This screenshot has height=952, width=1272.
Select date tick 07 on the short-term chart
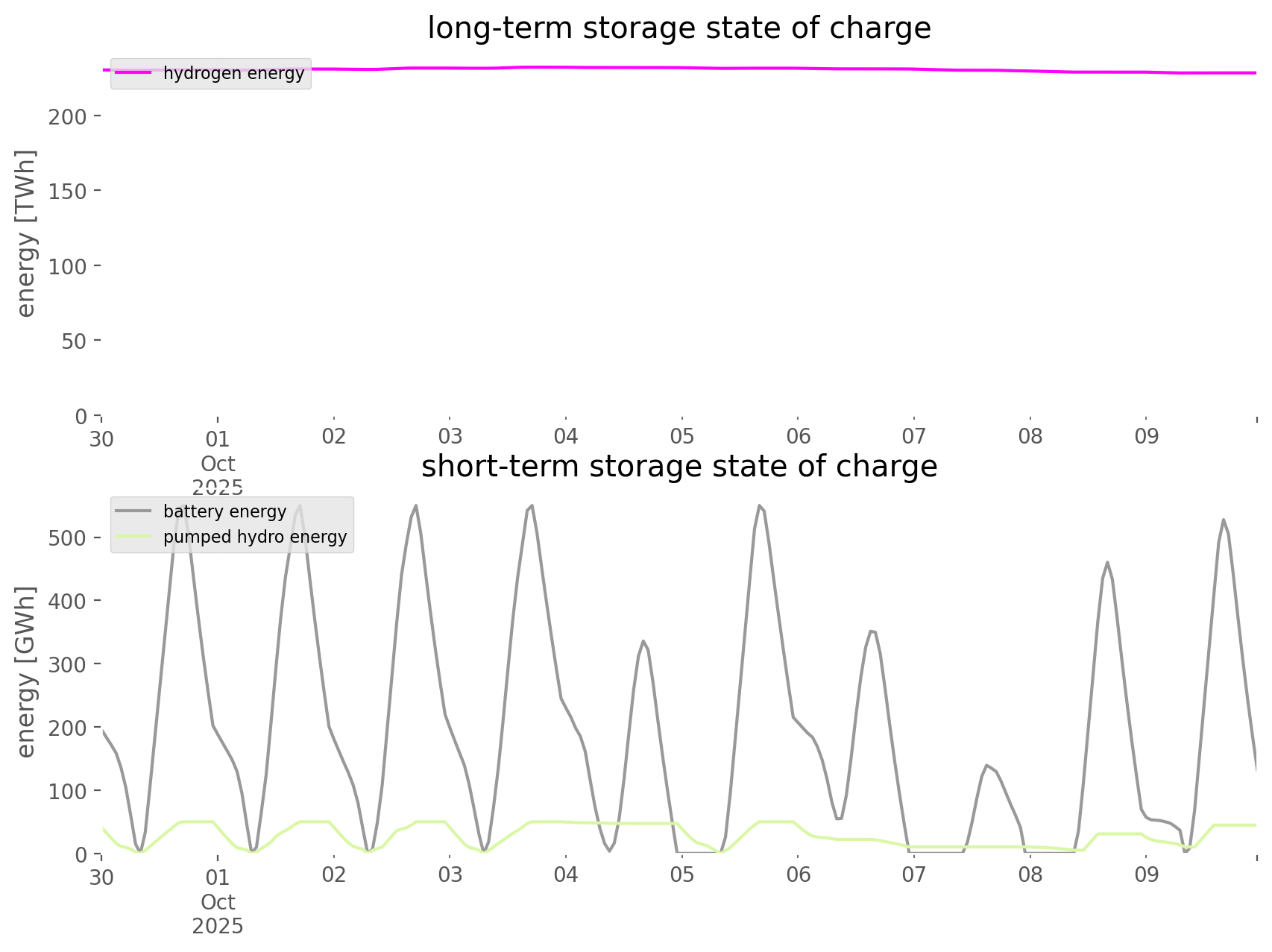[914, 875]
